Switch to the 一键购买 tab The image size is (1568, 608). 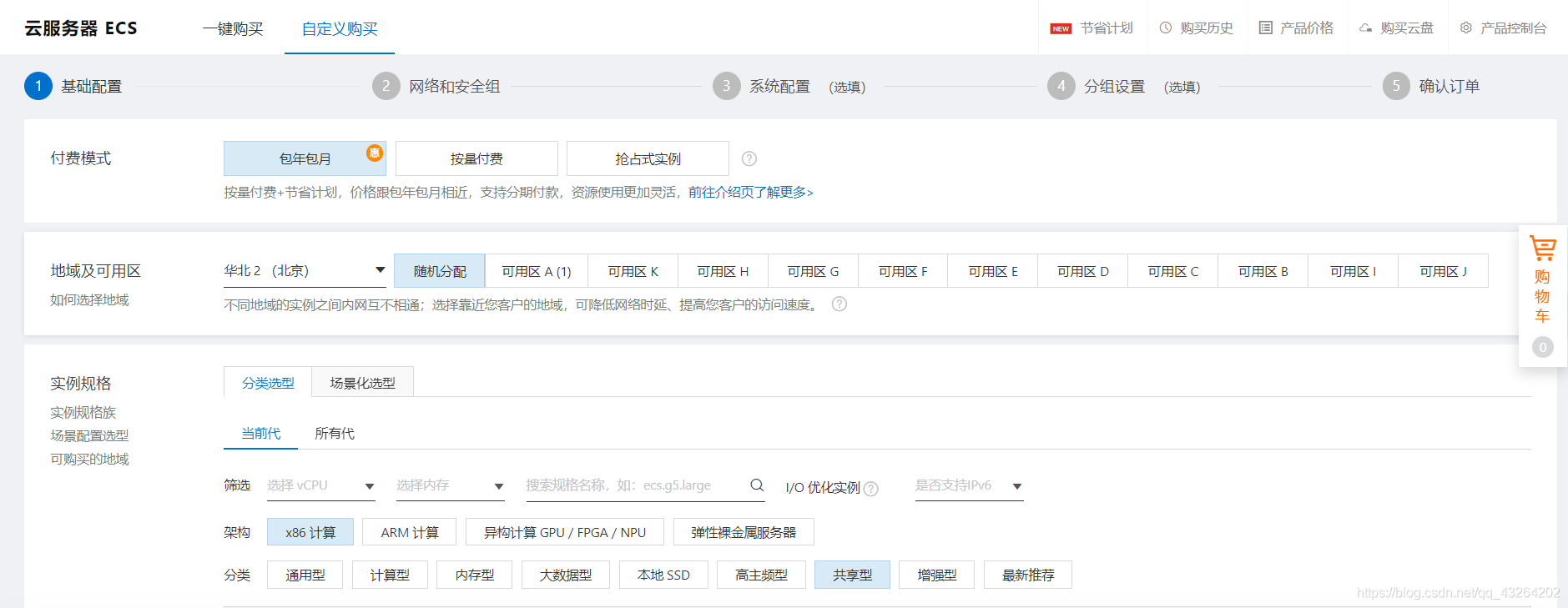coord(233,28)
